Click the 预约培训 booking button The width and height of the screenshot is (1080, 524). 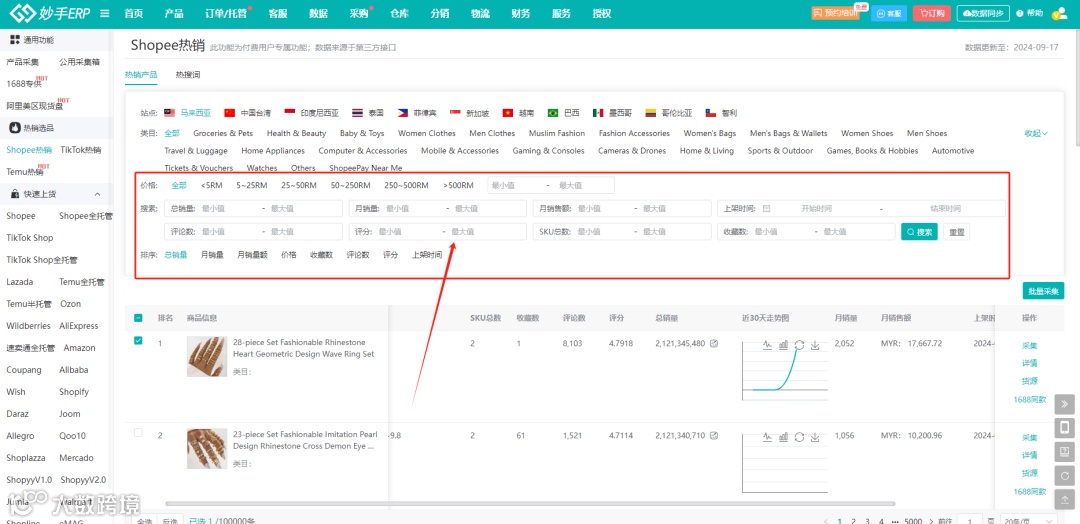835,13
